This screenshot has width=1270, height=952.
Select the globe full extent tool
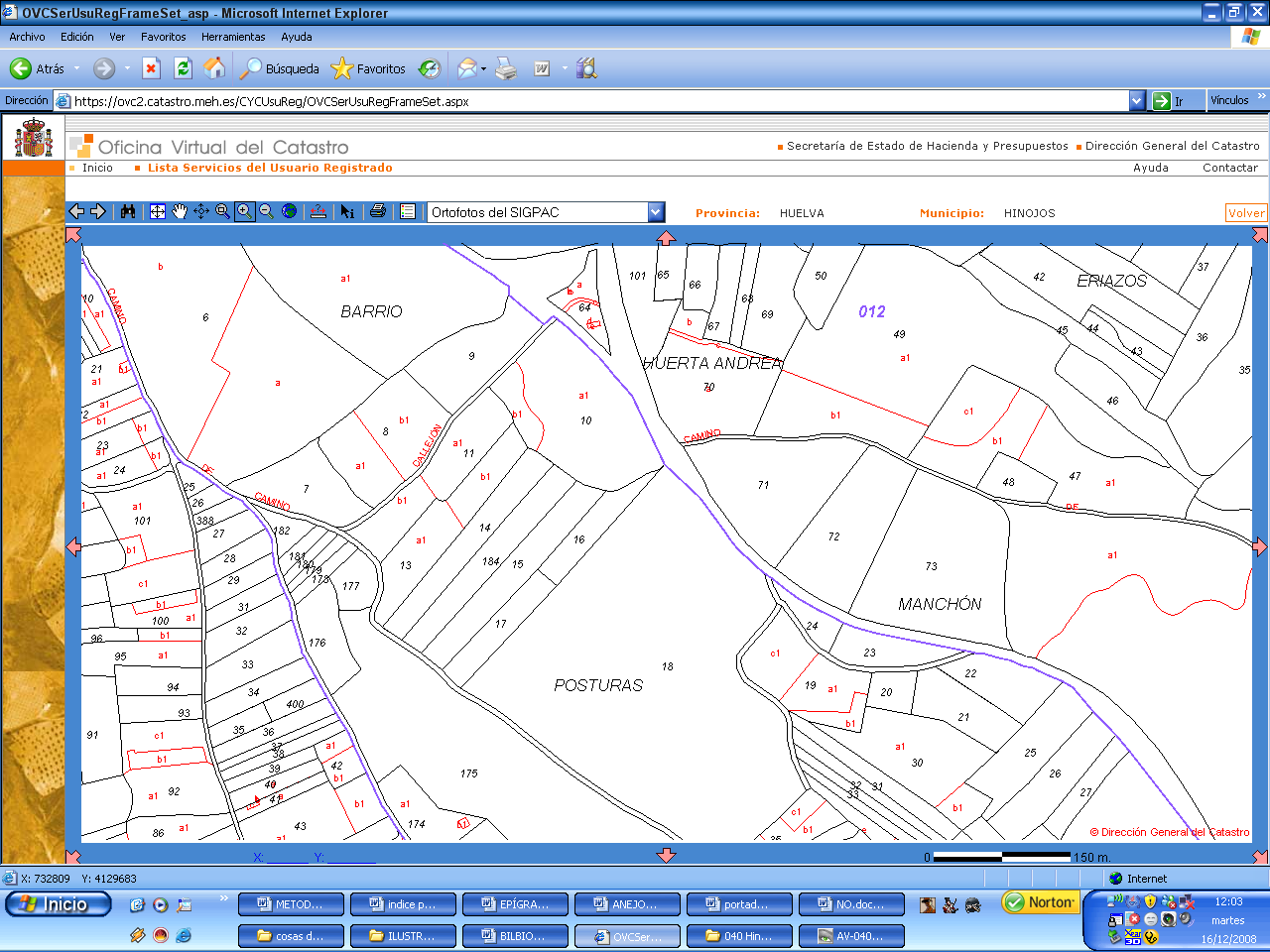coord(289,211)
